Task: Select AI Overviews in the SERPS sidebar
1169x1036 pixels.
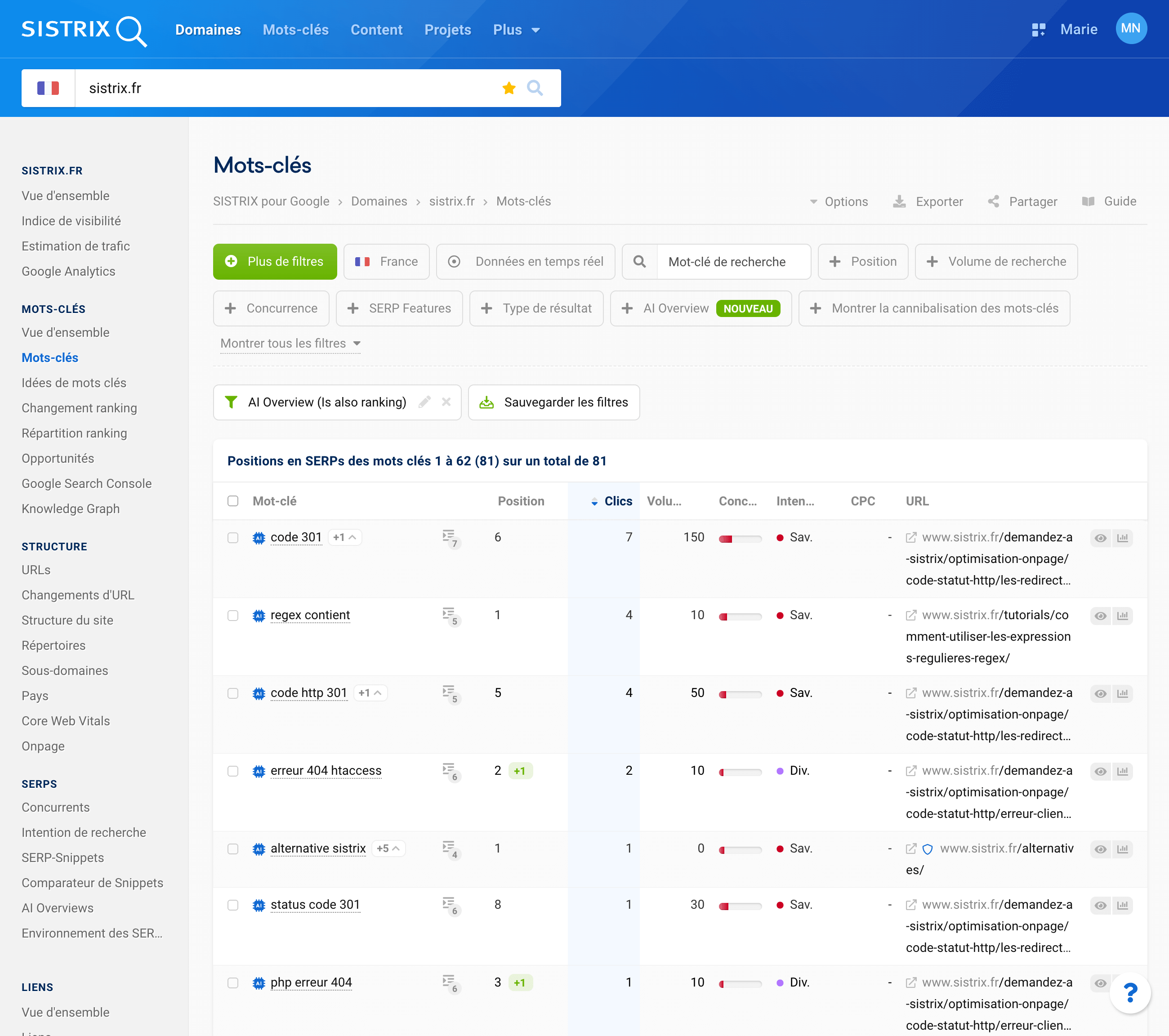Action: (x=57, y=908)
